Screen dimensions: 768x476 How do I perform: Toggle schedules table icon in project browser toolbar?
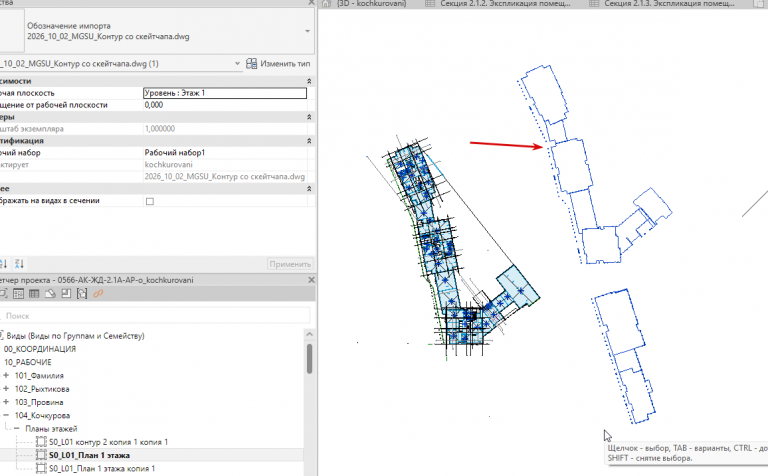pos(34,294)
